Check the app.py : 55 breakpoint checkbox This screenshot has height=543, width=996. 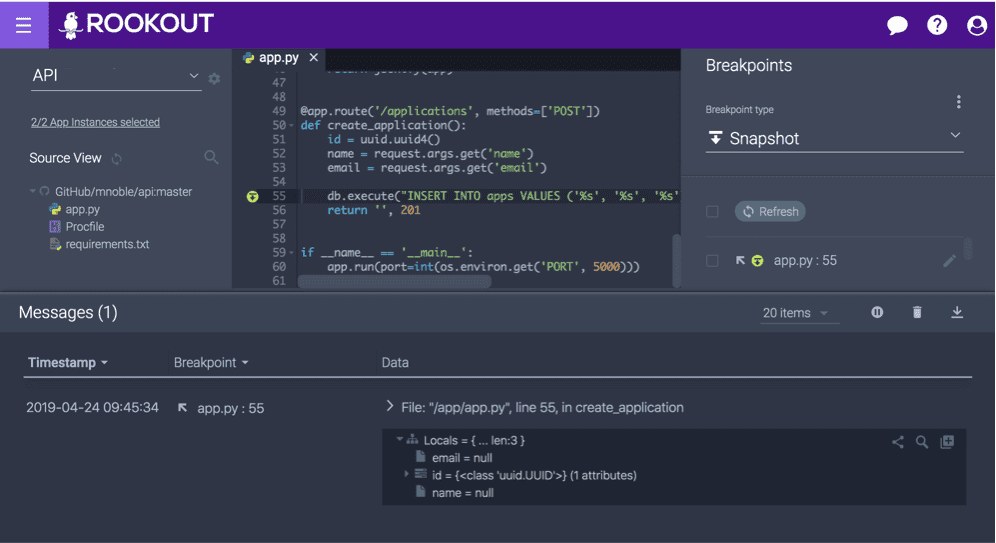[x=712, y=261]
